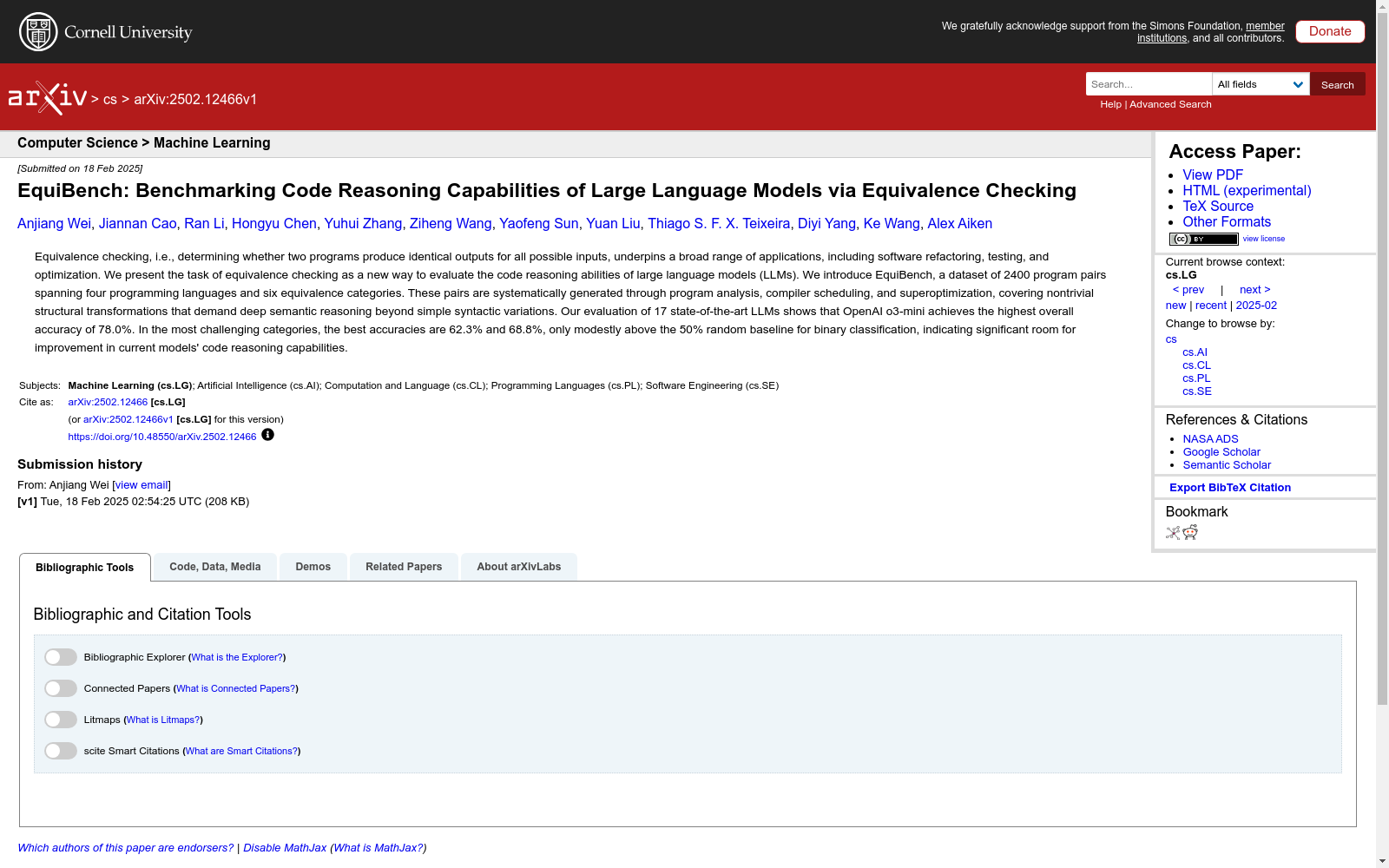
Task: Open NASA ADS citations link
Action: (1210, 439)
